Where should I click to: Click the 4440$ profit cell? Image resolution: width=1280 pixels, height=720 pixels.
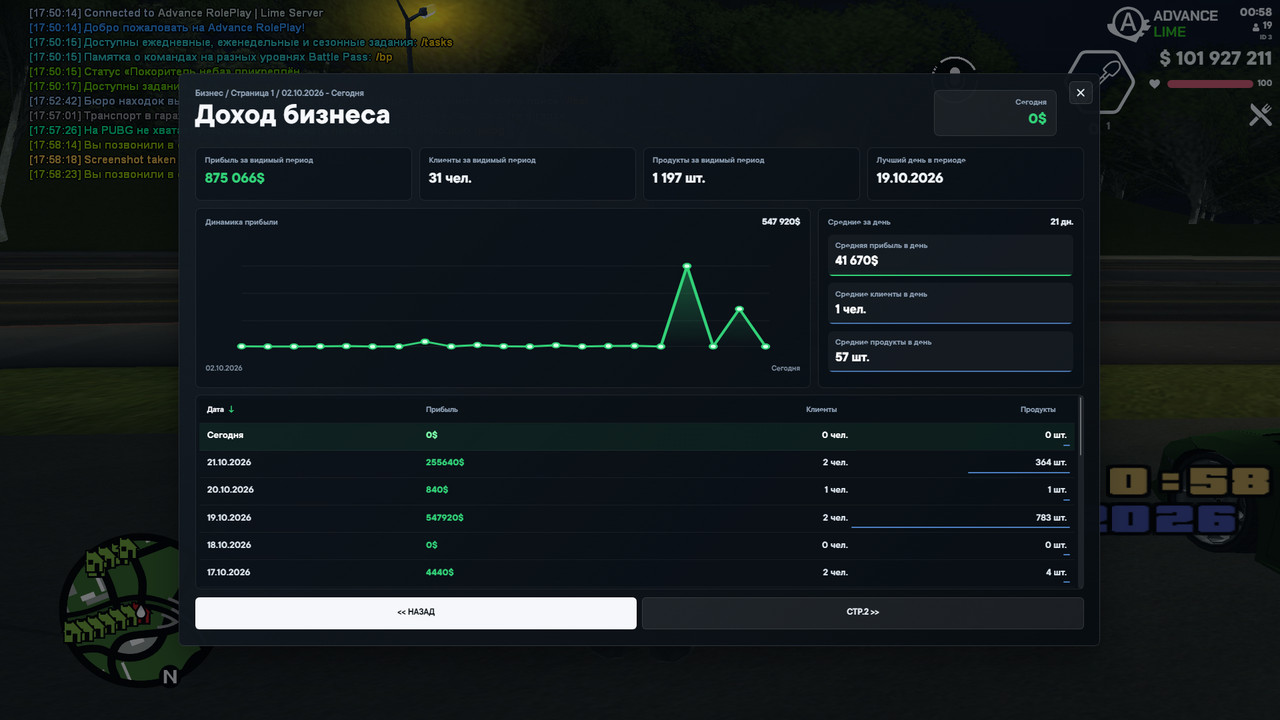pos(440,572)
